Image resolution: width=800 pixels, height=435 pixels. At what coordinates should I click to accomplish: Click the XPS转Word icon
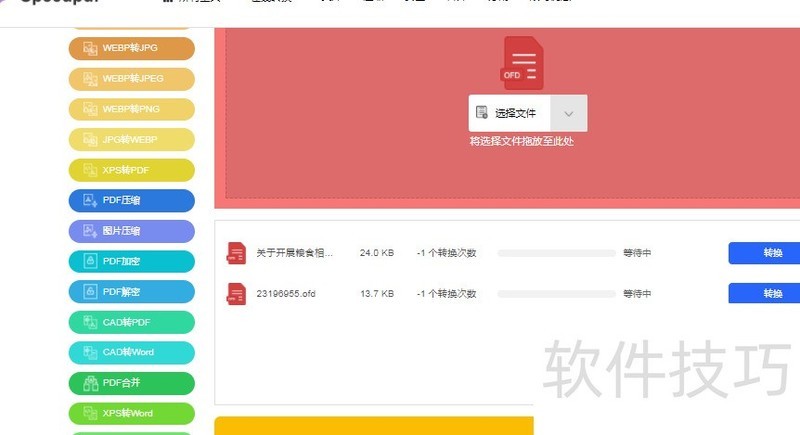90,413
